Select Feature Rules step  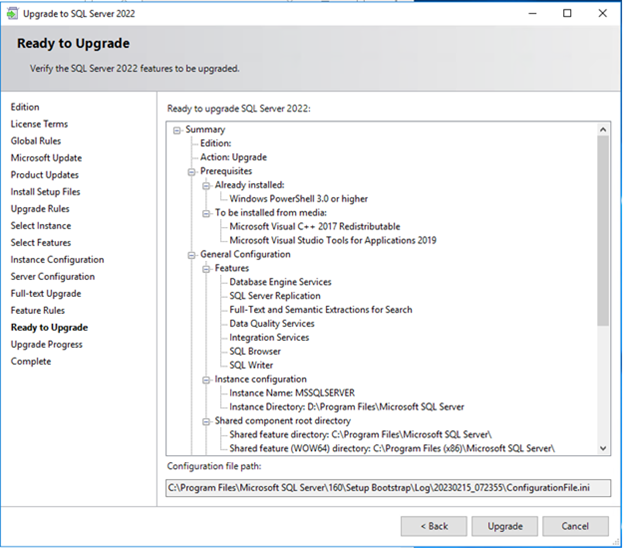coord(38,310)
